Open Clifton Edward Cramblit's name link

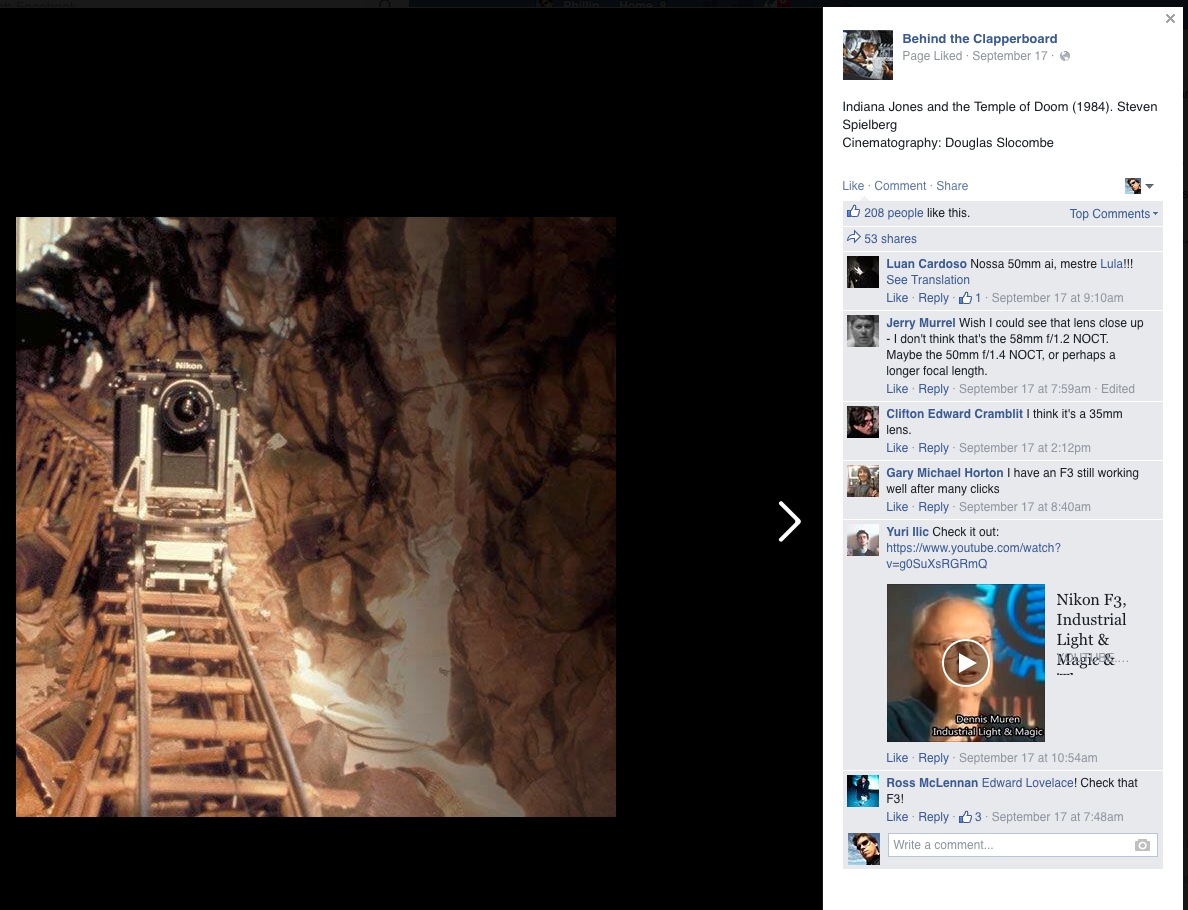point(954,414)
